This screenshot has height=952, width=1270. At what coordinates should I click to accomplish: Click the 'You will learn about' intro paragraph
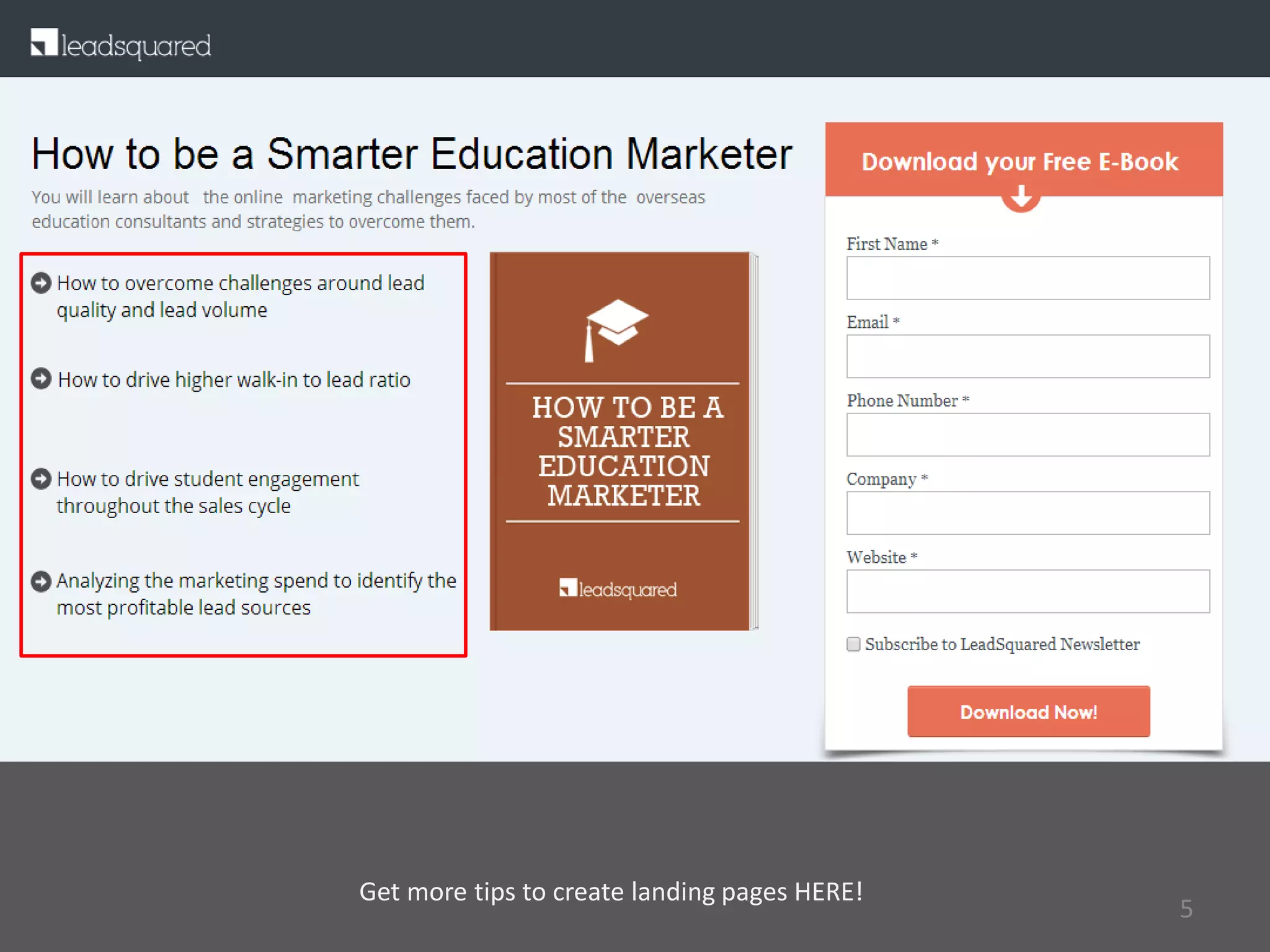pos(368,209)
